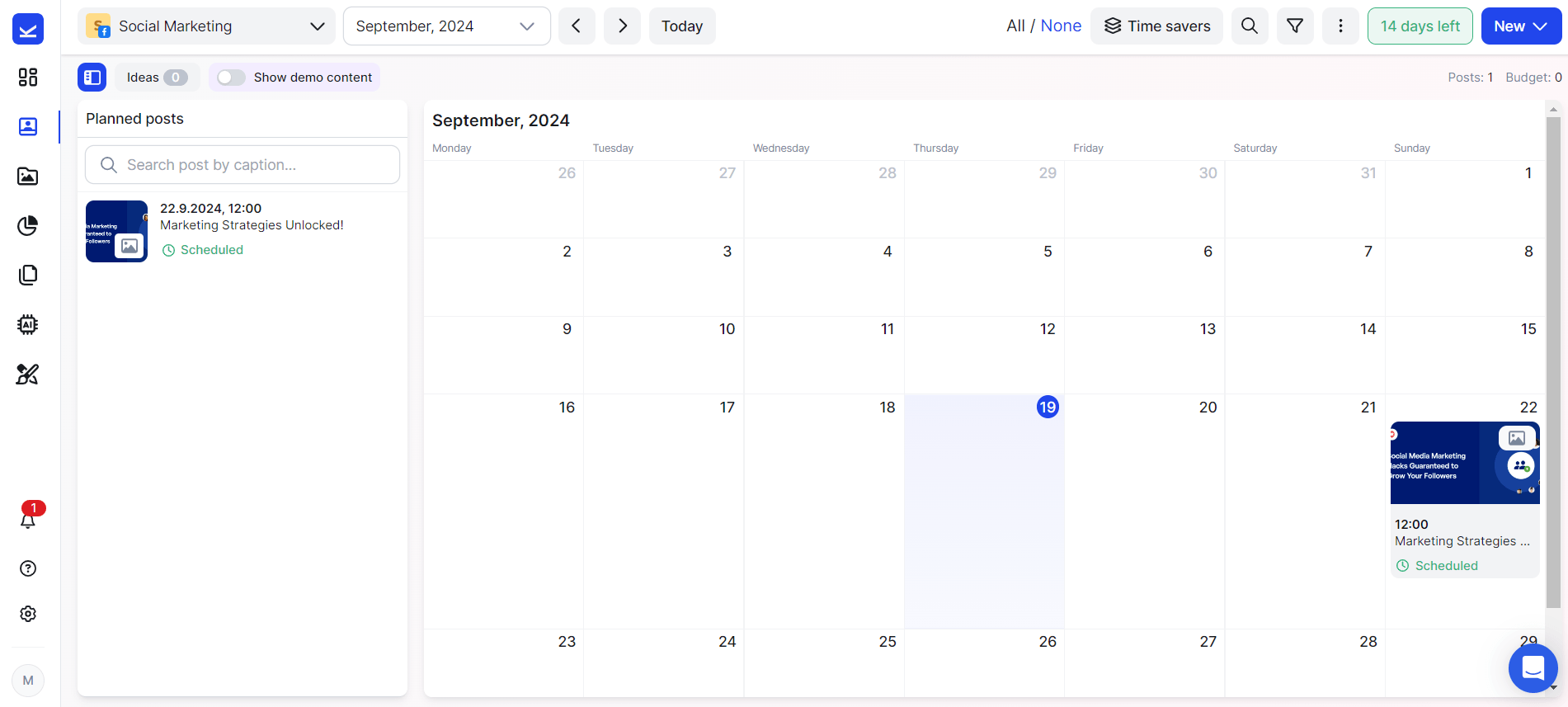This screenshot has height=707, width=1568.
Task: Open the Social Marketing workspace dropdown
Action: point(206,26)
